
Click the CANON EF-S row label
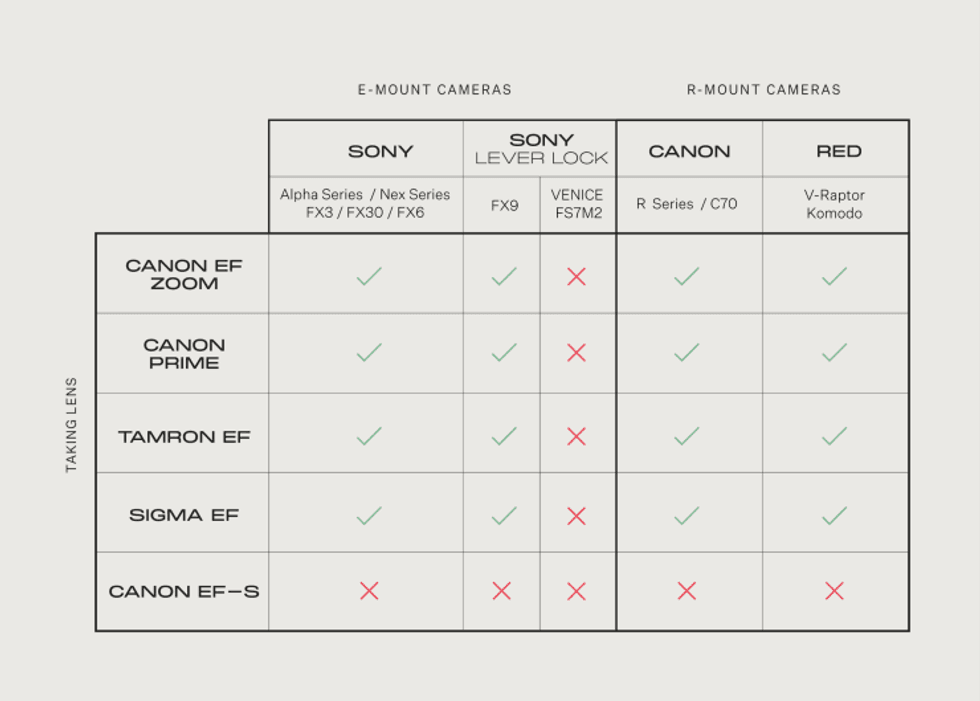[184, 591]
